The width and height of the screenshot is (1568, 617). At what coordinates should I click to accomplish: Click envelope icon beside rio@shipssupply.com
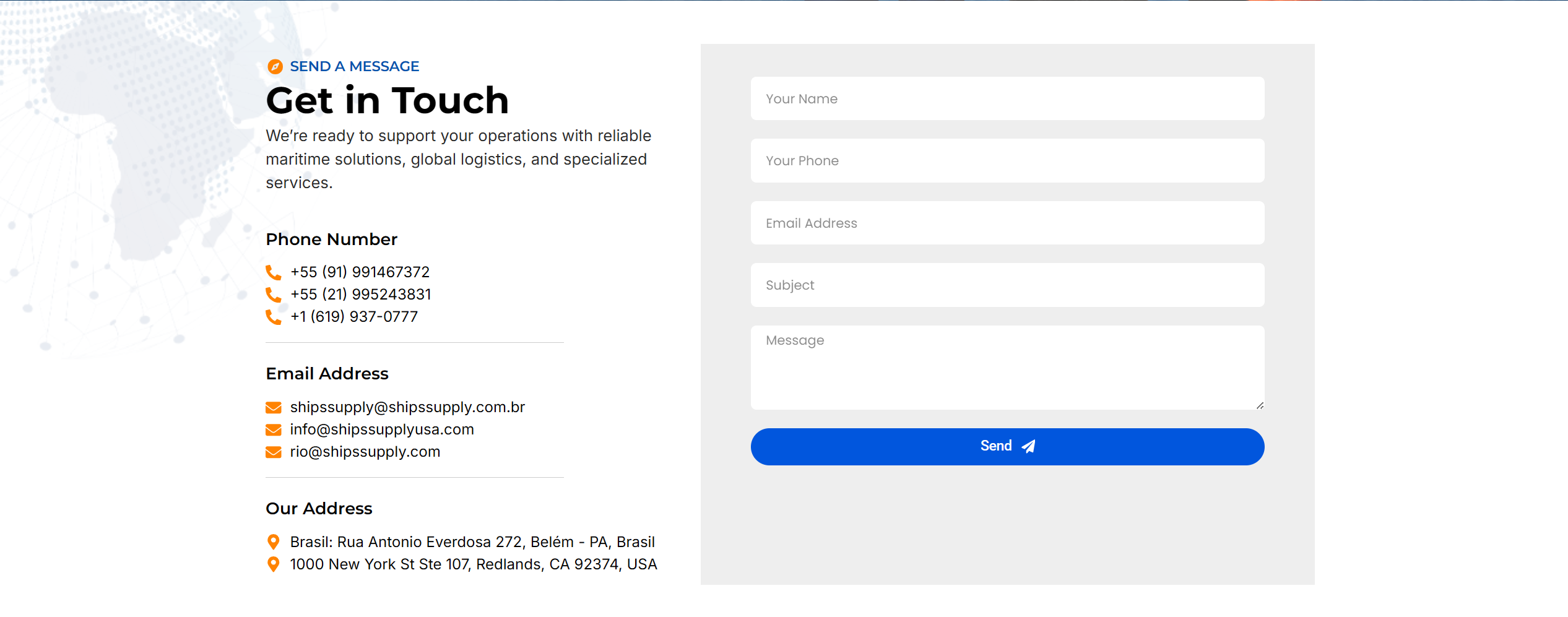(x=273, y=452)
